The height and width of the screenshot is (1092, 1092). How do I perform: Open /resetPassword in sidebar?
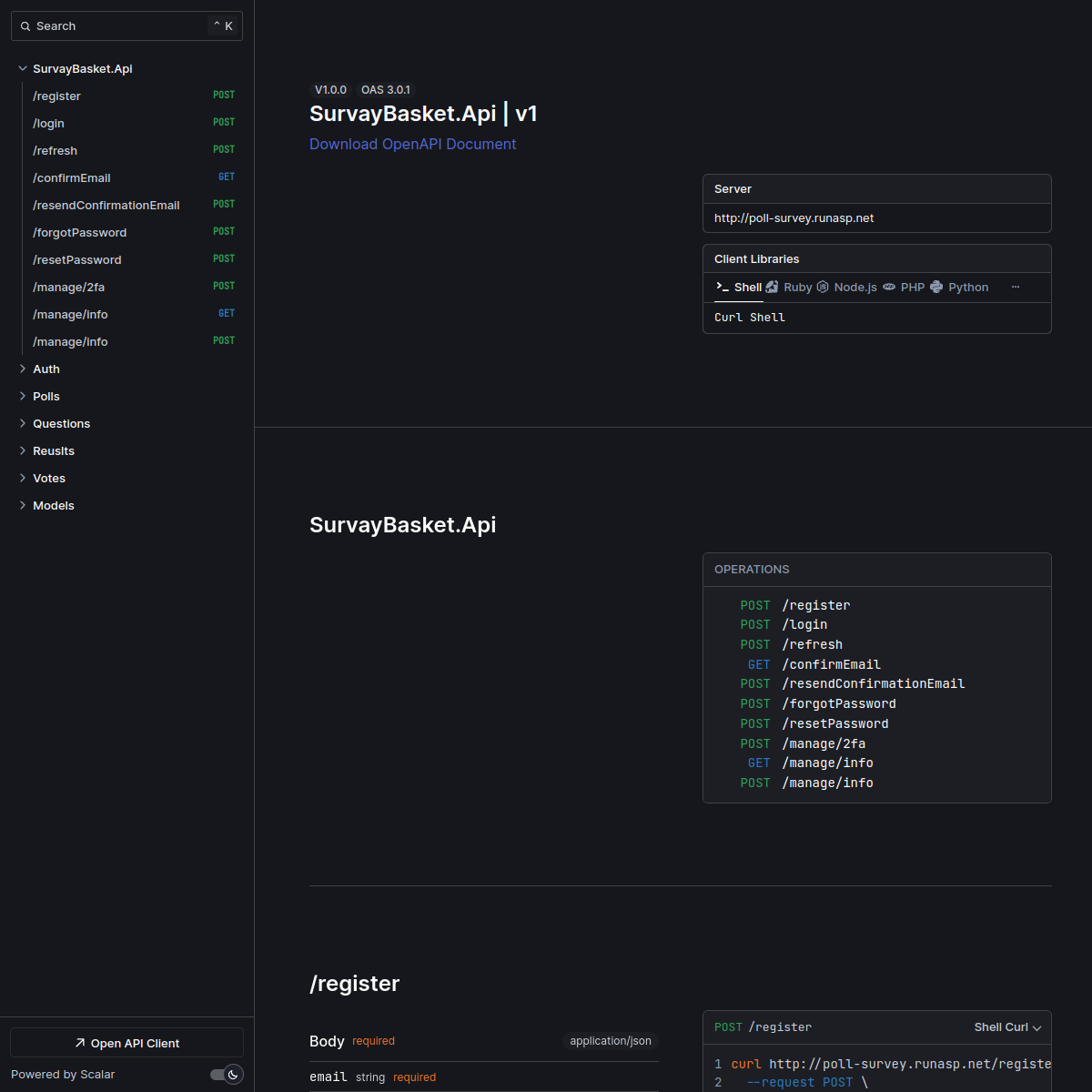133,259
